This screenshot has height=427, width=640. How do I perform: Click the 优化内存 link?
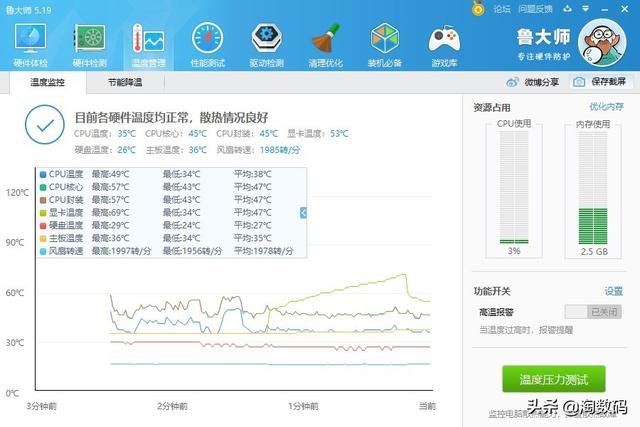[x=606, y=107]
